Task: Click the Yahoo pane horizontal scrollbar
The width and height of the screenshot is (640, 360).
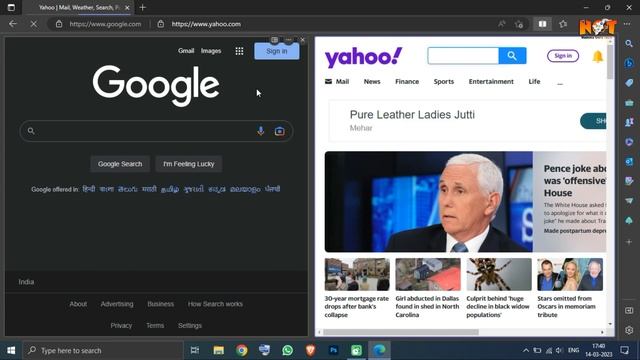Action: (400, 332)
